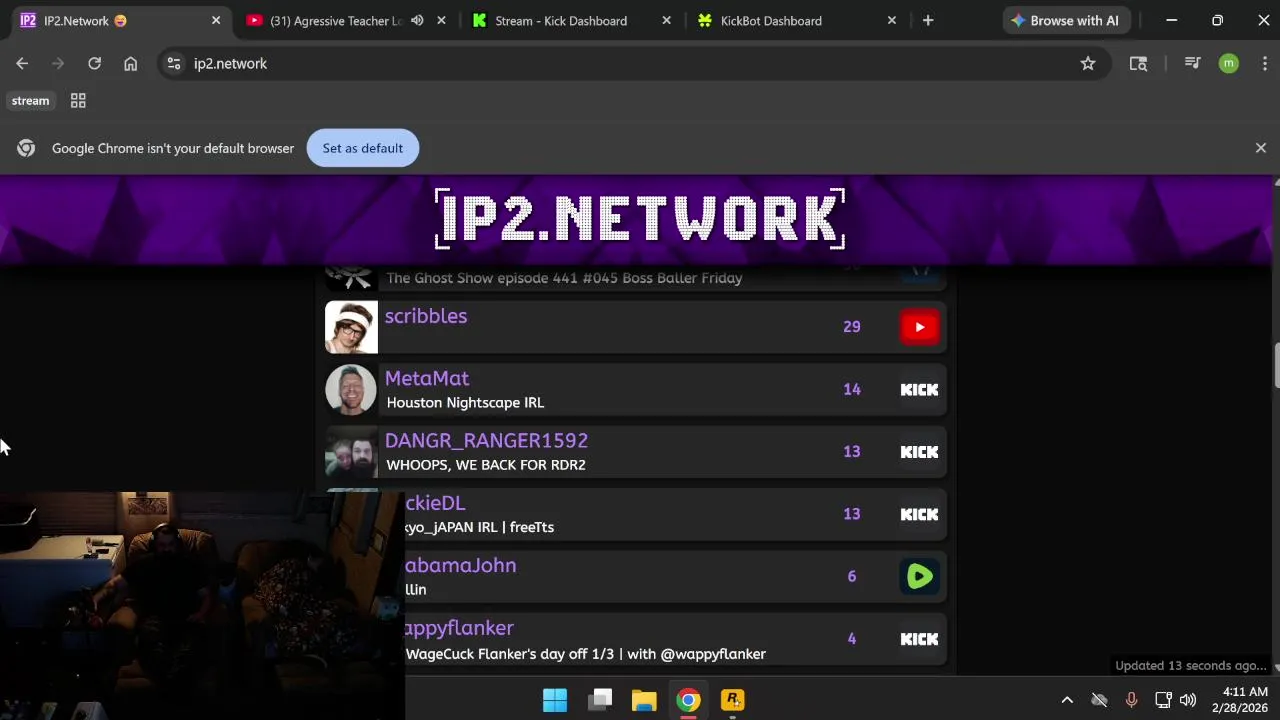View site information icon in address bar

[173, 63]
